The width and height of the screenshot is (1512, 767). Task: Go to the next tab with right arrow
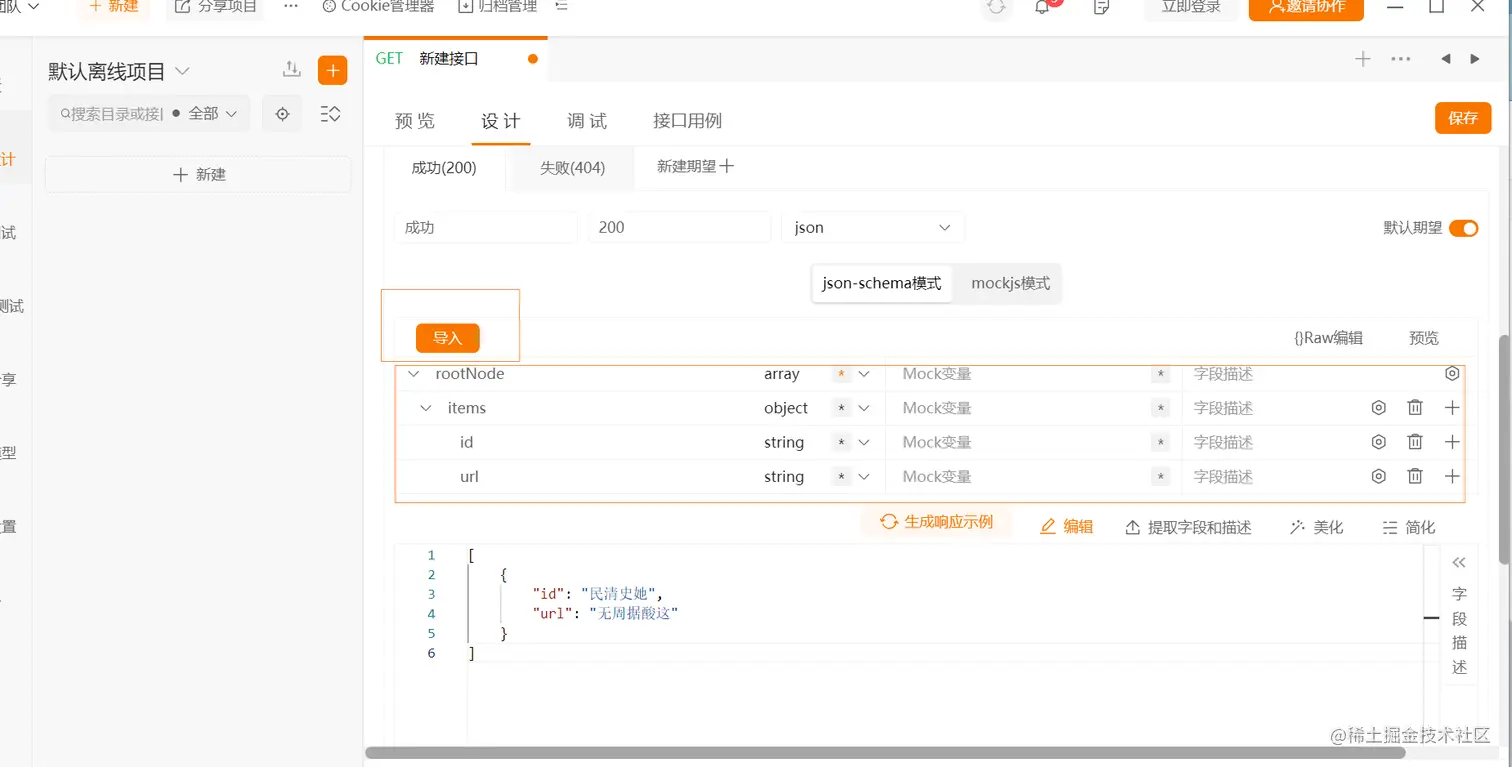[1475, 59]
